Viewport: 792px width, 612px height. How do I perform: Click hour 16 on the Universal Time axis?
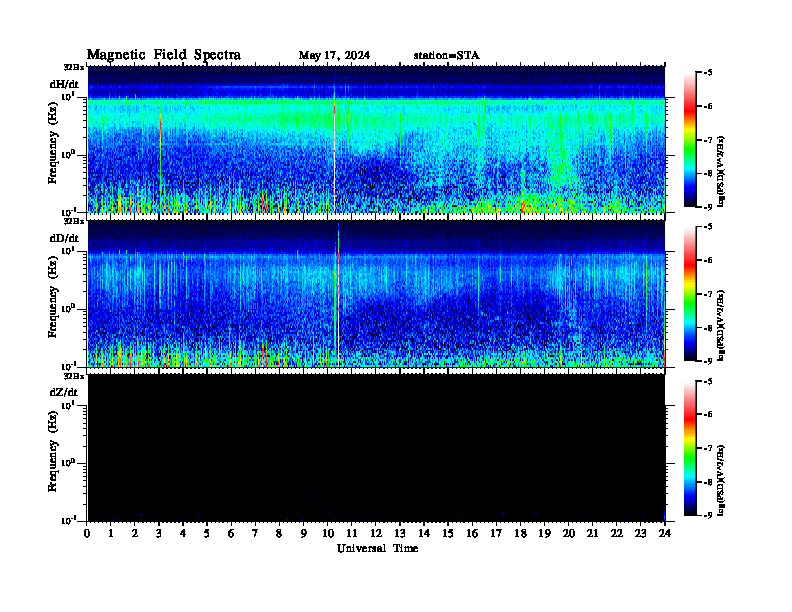472,534
